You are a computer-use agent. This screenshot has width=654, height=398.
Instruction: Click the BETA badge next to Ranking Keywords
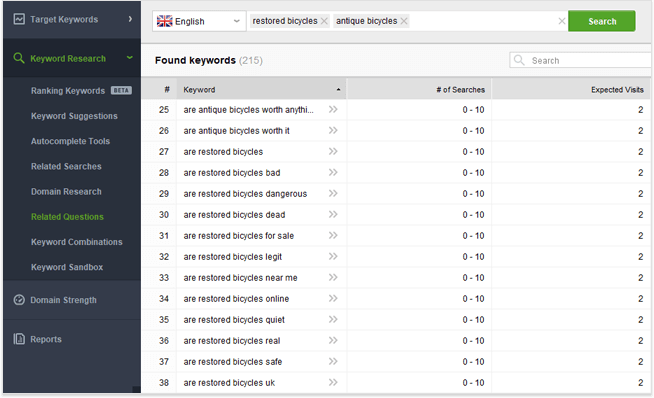pyautogui.click(x=121, y=91)
